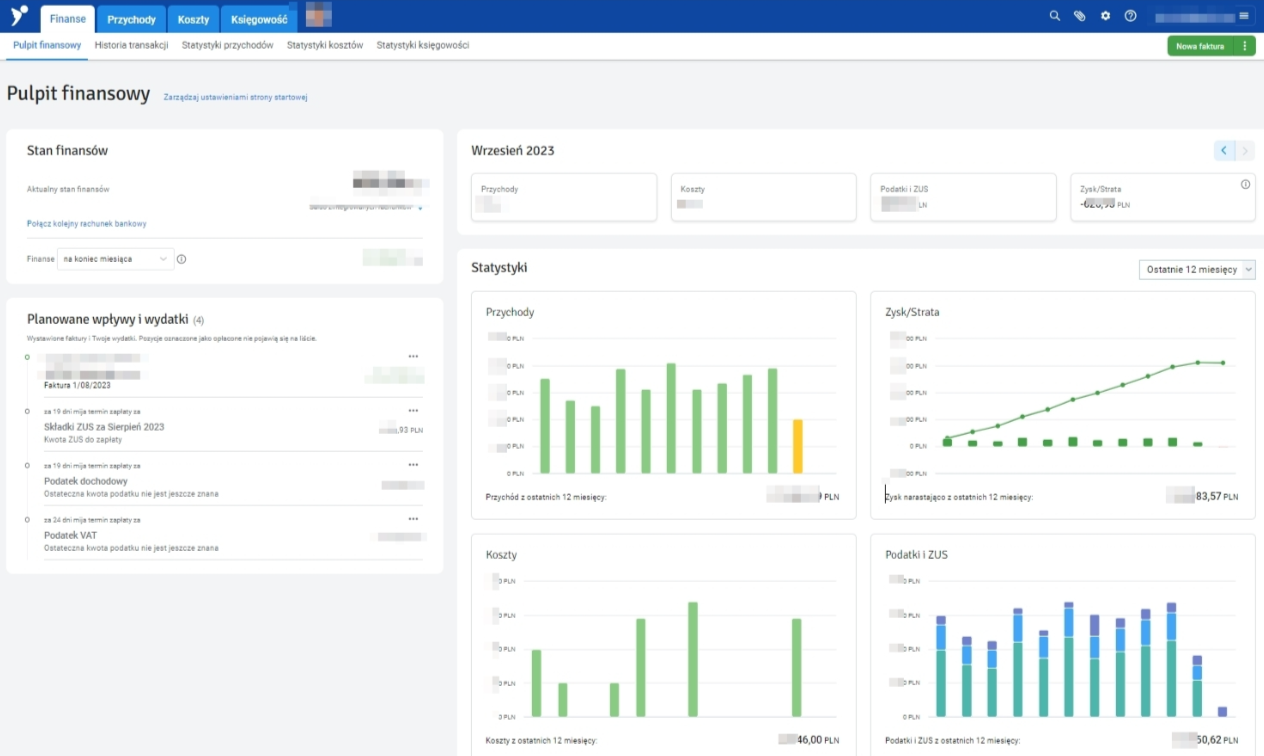The image size is (1264, 756).
Task: Click the yellow bar in Przychody chart
Action: tap(797, 446)
